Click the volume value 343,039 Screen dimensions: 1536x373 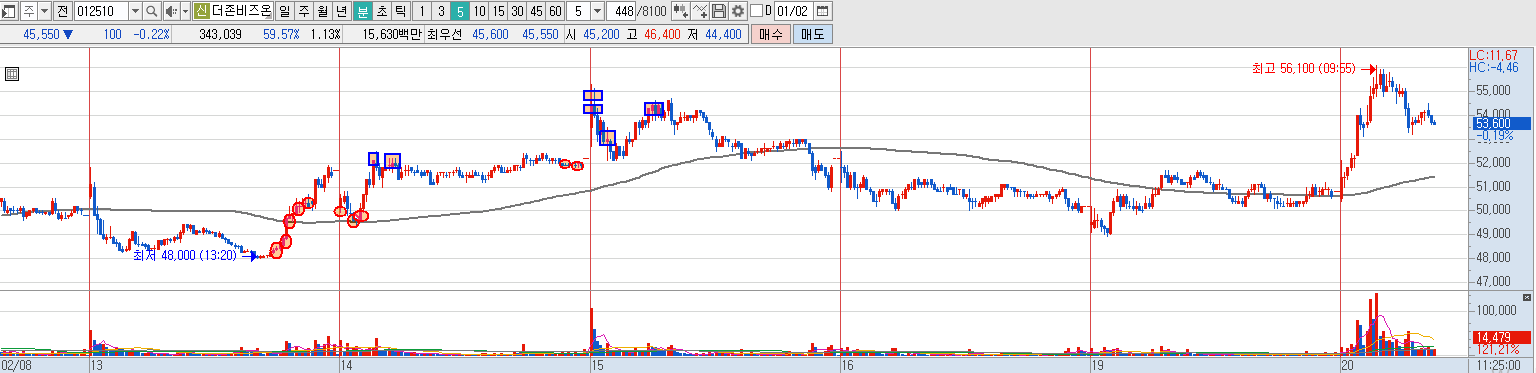(x=221, y=34)
